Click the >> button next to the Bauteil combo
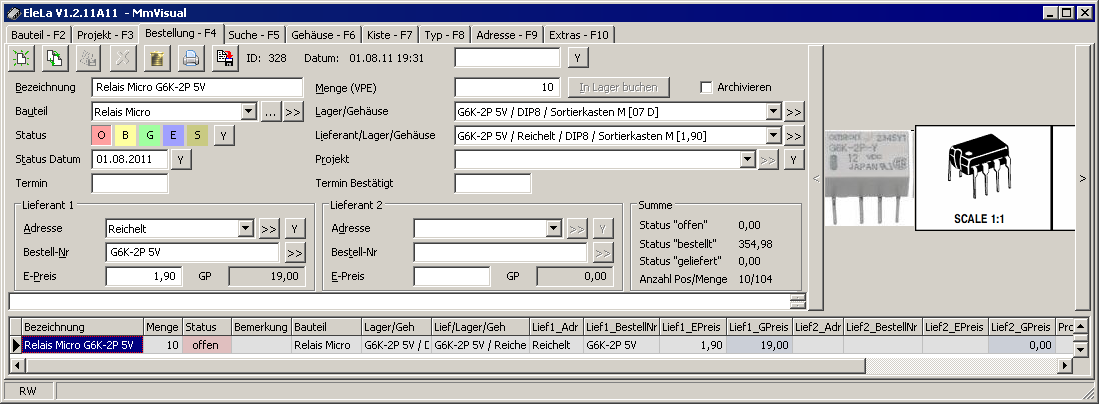Screen dimensions: 1099x404 [293, 112]
